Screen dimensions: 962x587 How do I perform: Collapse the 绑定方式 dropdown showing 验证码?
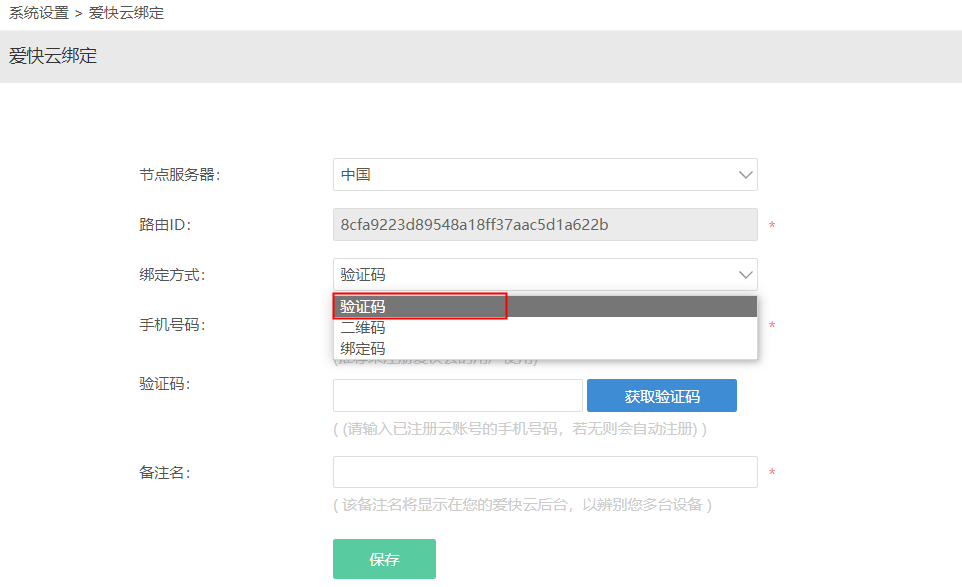pyautogui.click(x=545, y=275)
